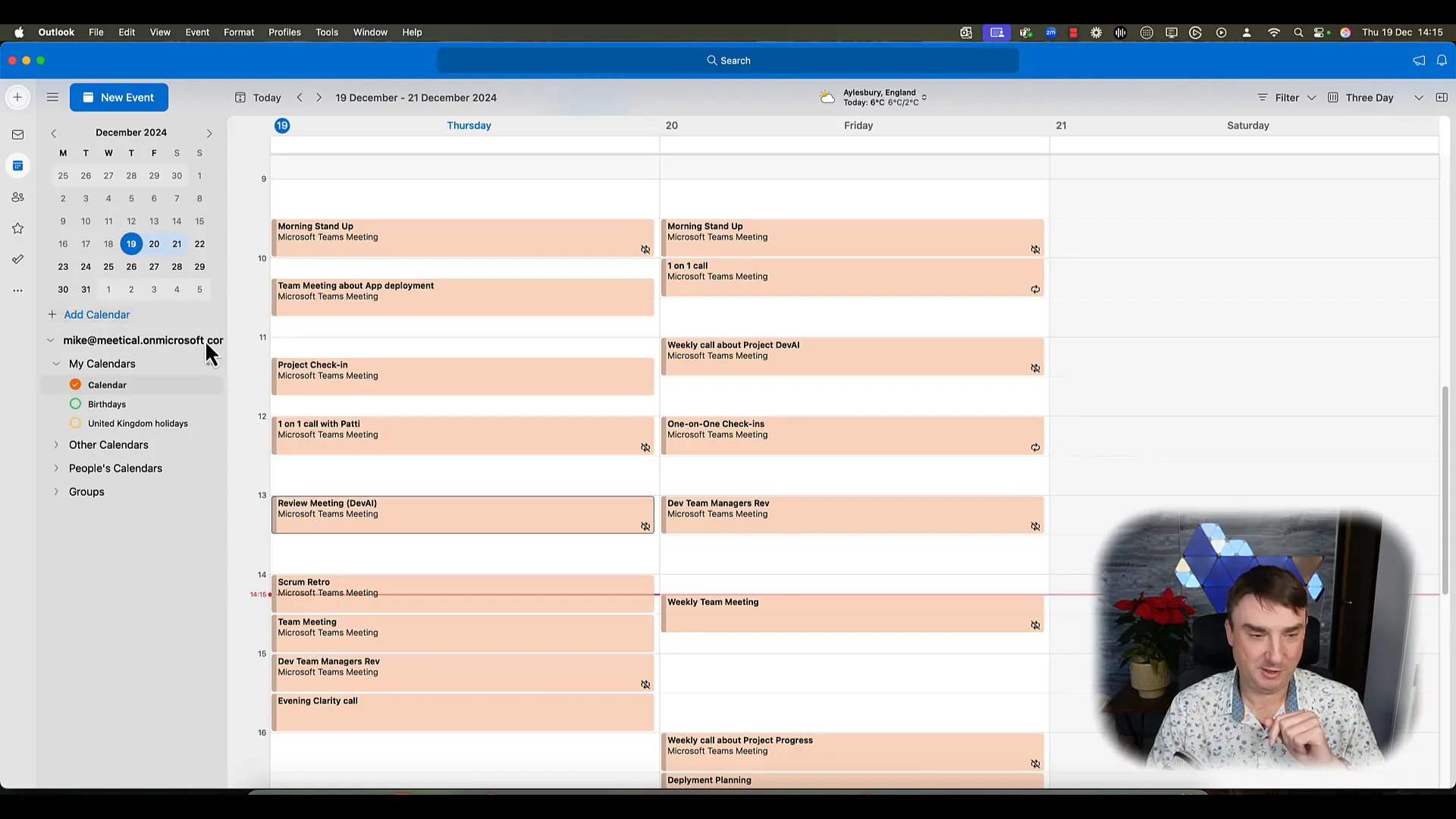The width and height of the screenshot is (1456, 819).
Task: Open the View menu
Action: 160,33
